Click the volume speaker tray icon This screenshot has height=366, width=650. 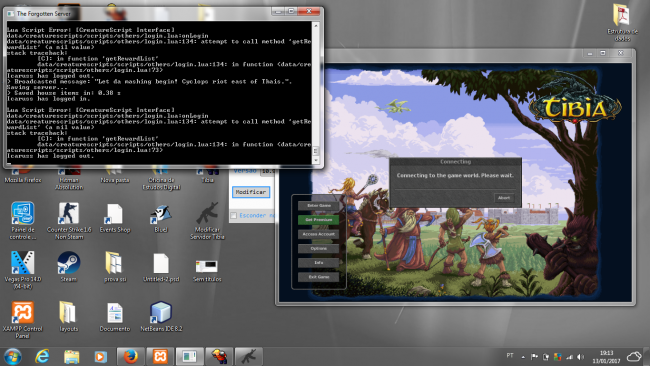tap(581, 357)
